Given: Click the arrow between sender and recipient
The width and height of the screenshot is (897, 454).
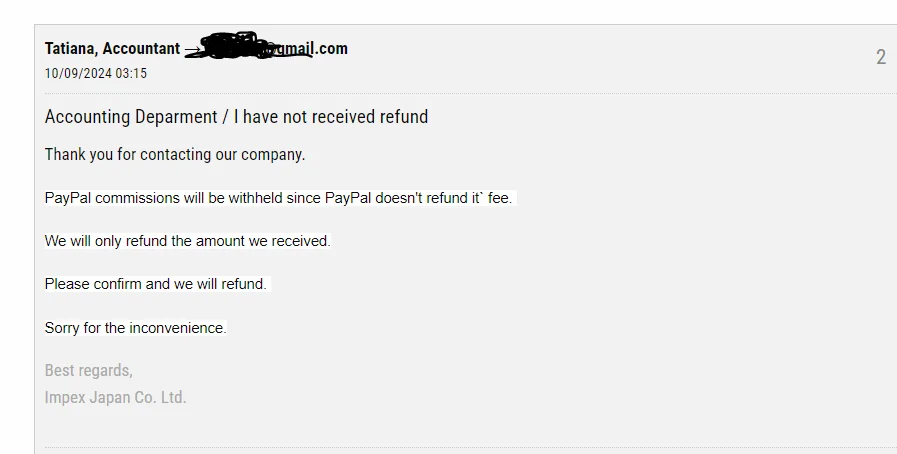Looking at the screenshot, I should 192,50.
